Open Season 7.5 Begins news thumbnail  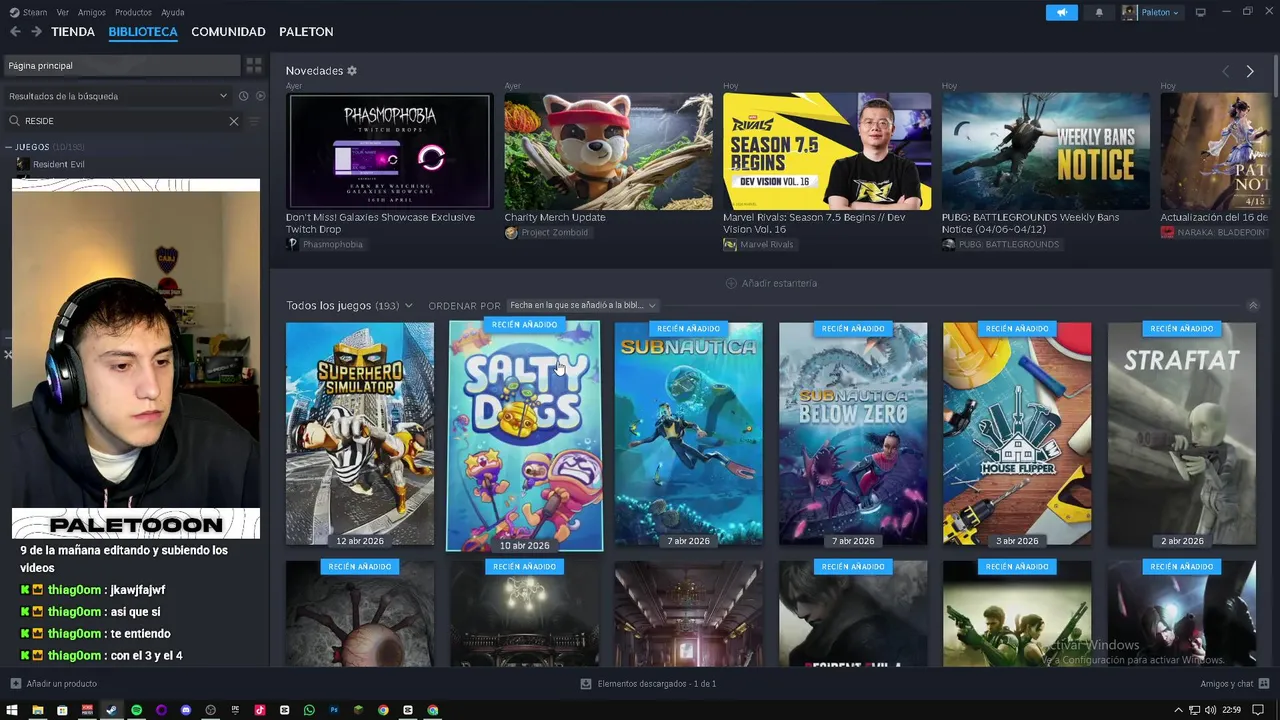827,151
